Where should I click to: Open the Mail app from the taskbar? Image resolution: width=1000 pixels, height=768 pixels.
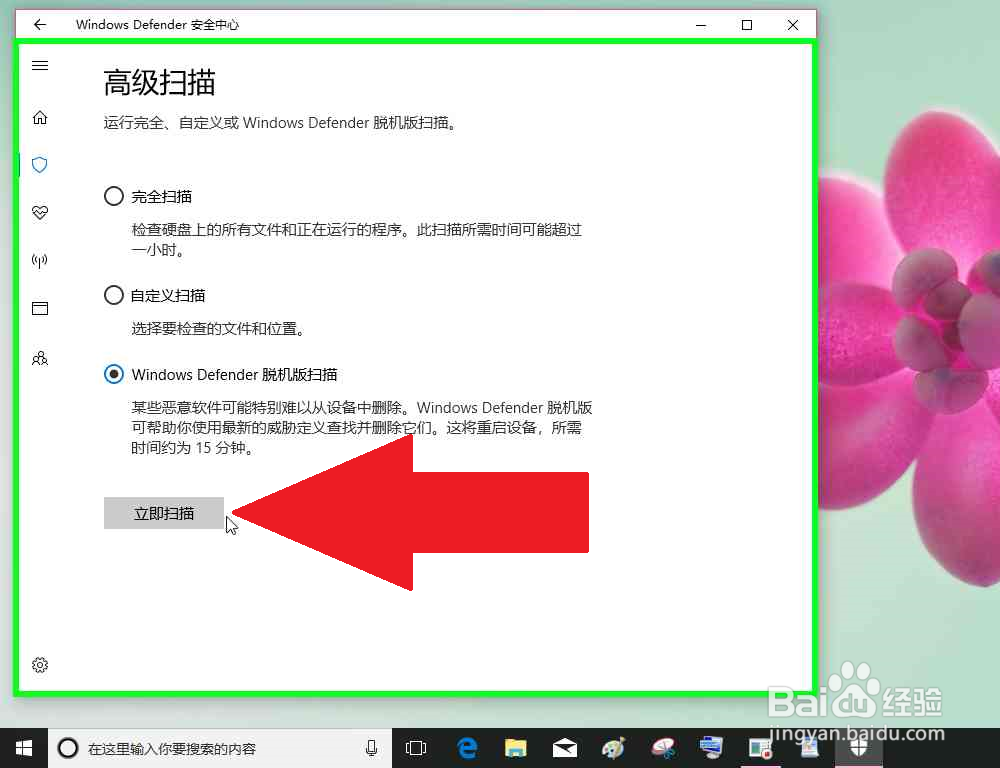pyautogui.click(x=565, y=748)
